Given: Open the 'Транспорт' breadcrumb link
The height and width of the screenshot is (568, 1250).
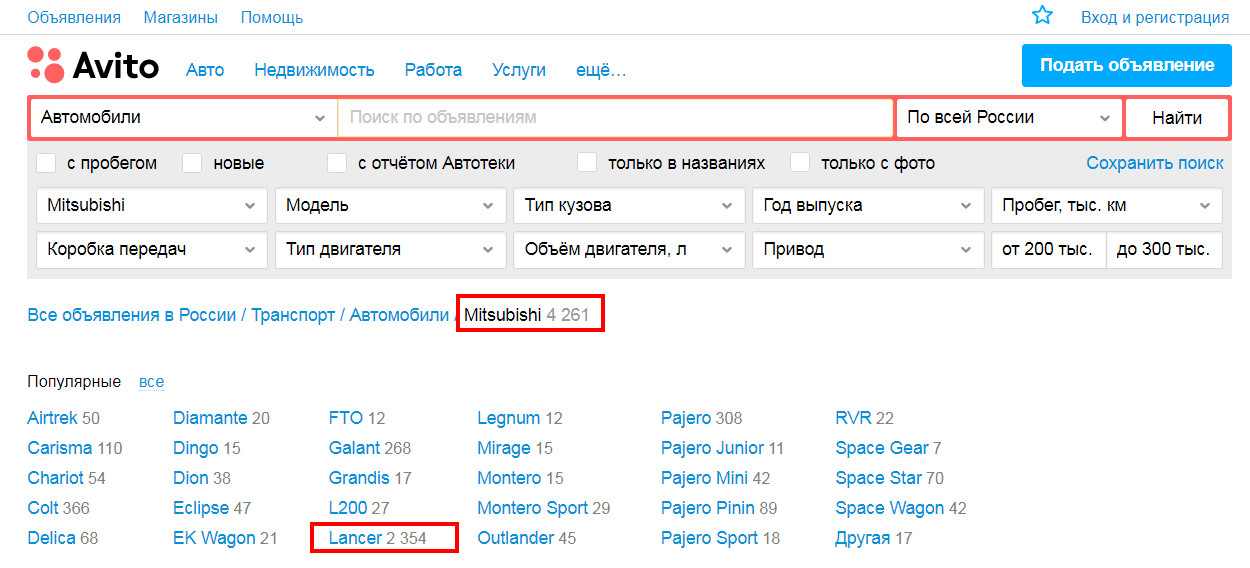Looking at the screenshot, I should [x=293, y=315].
